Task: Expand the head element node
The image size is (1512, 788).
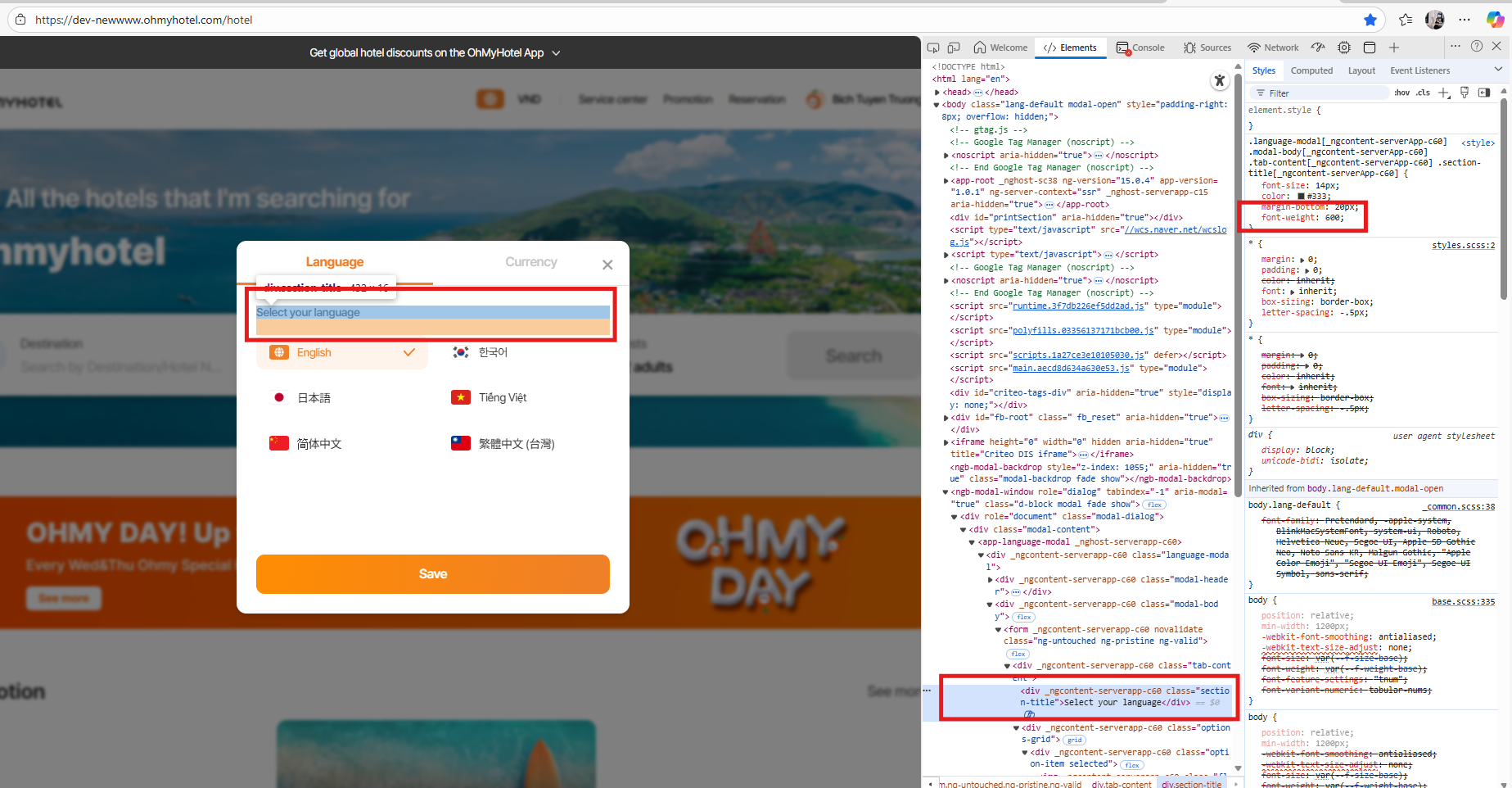Action: 937,93
